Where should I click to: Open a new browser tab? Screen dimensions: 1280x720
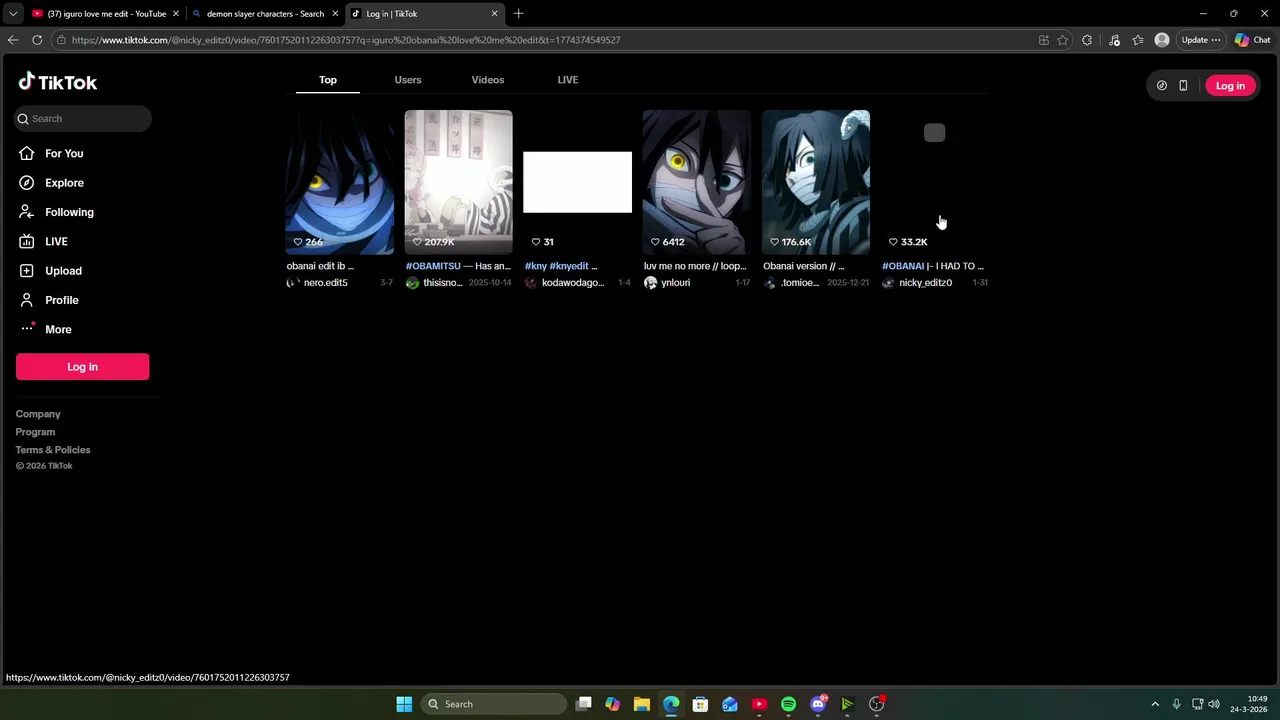tap(518, 14)
